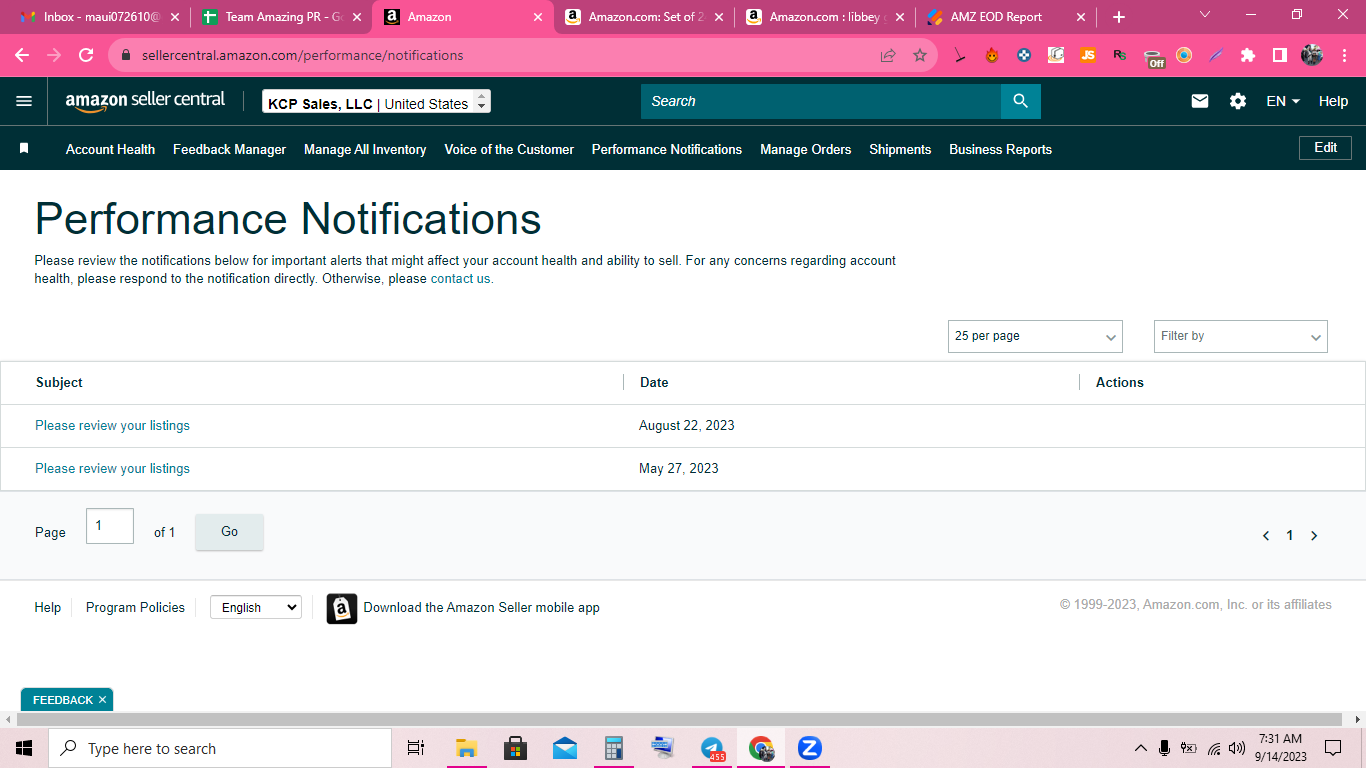The width and height of the screenshot is (1366, 768).
Task: Click the share page icon
Action: tap(888, 55)
